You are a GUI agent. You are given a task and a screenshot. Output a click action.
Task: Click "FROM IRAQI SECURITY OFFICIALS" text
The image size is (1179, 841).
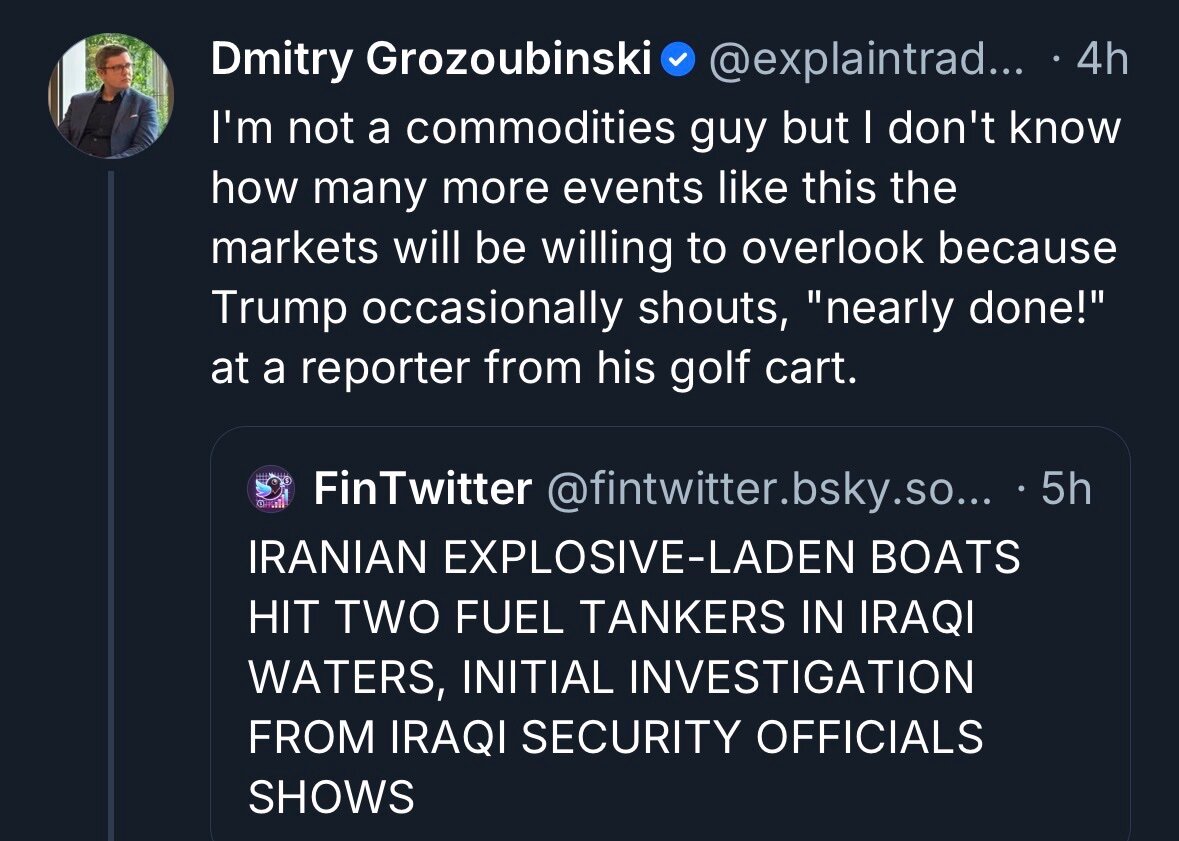[x=615, y=737]
